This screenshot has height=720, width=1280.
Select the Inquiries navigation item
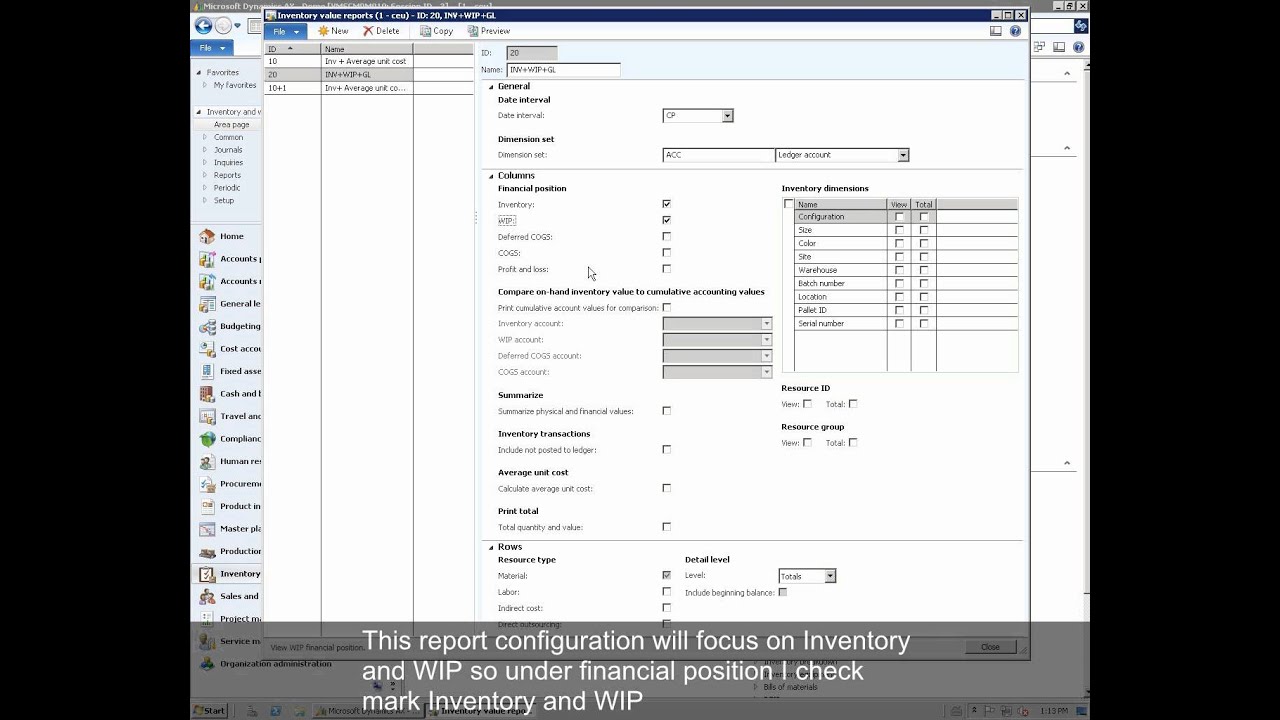(228, 162)
